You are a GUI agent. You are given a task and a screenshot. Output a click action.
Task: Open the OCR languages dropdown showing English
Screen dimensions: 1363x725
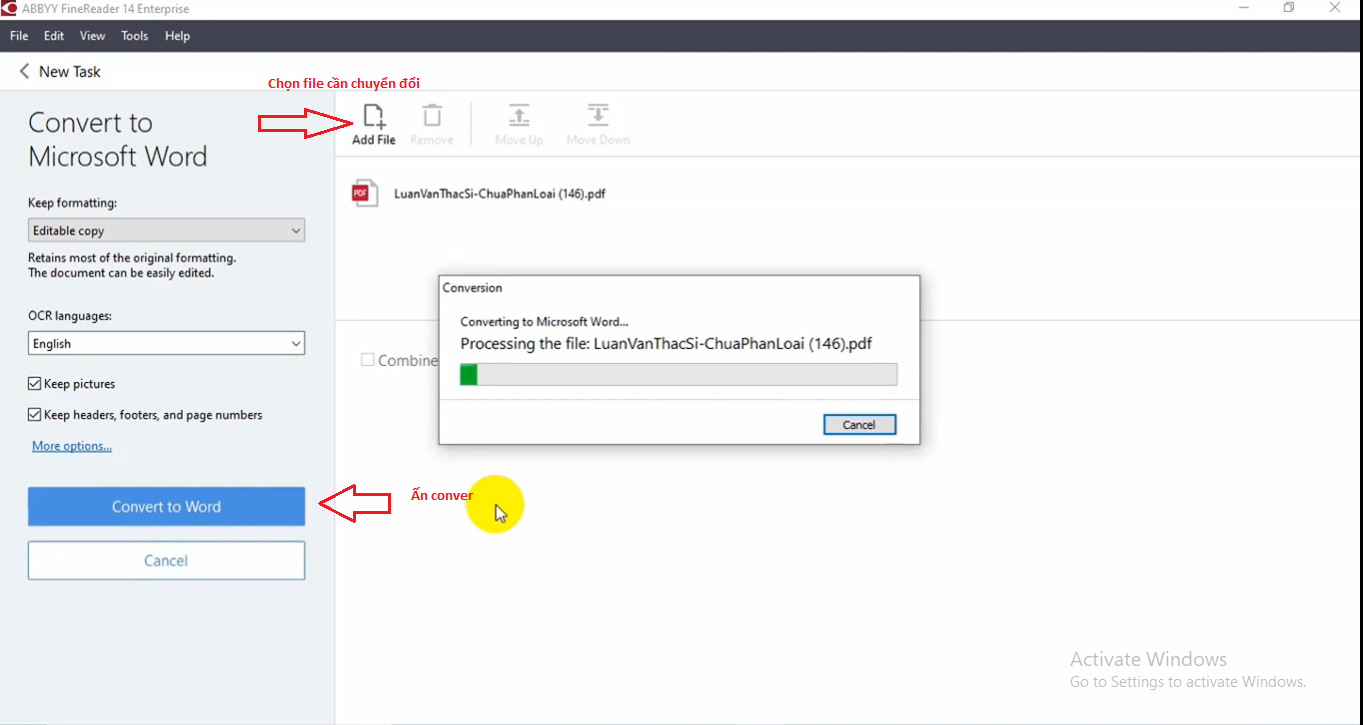click(166, 344)
